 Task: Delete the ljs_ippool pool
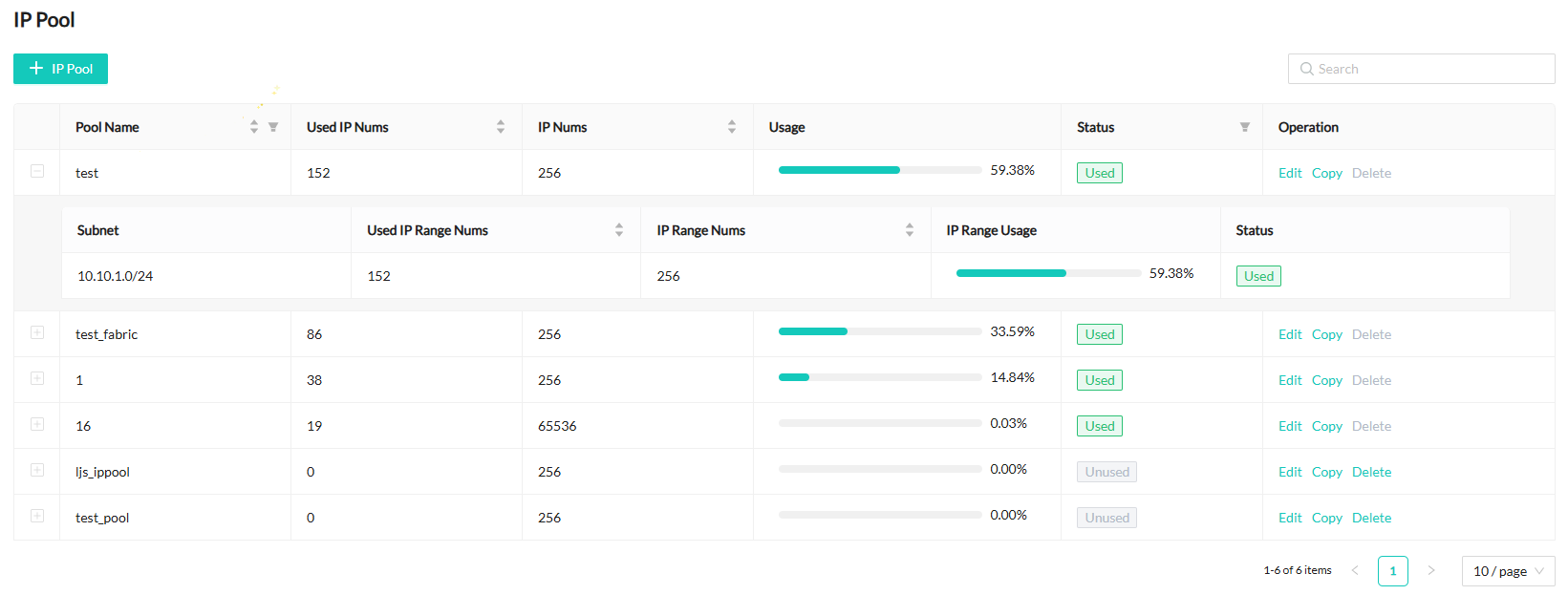click(1371, 472)
